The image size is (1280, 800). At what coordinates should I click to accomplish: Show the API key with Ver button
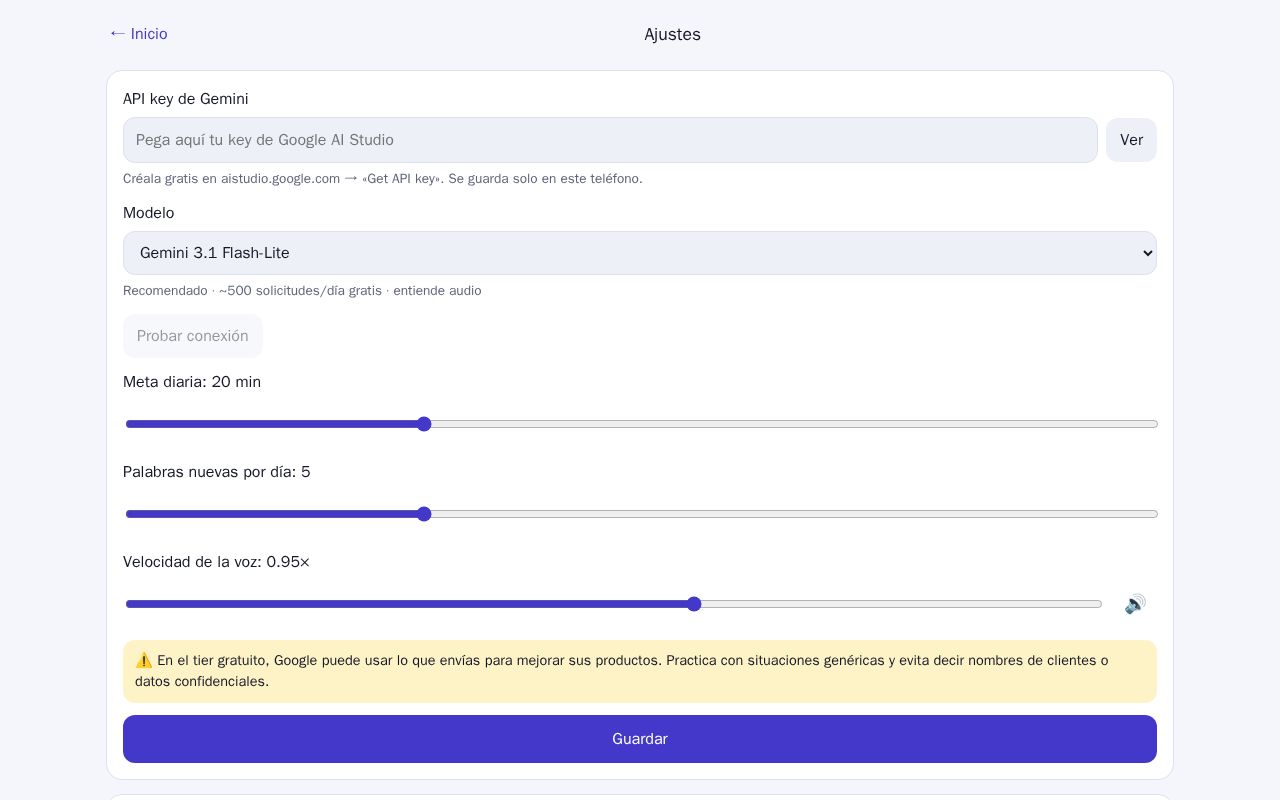pyautogui.click(x=1131, y=140)
